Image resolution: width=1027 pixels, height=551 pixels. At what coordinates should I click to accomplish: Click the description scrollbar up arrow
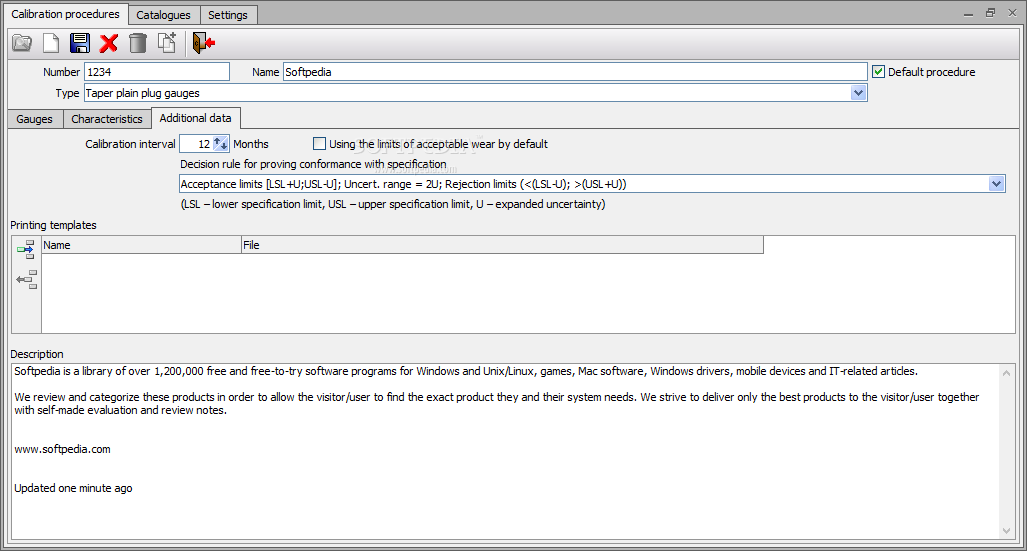coord(1007,373)
